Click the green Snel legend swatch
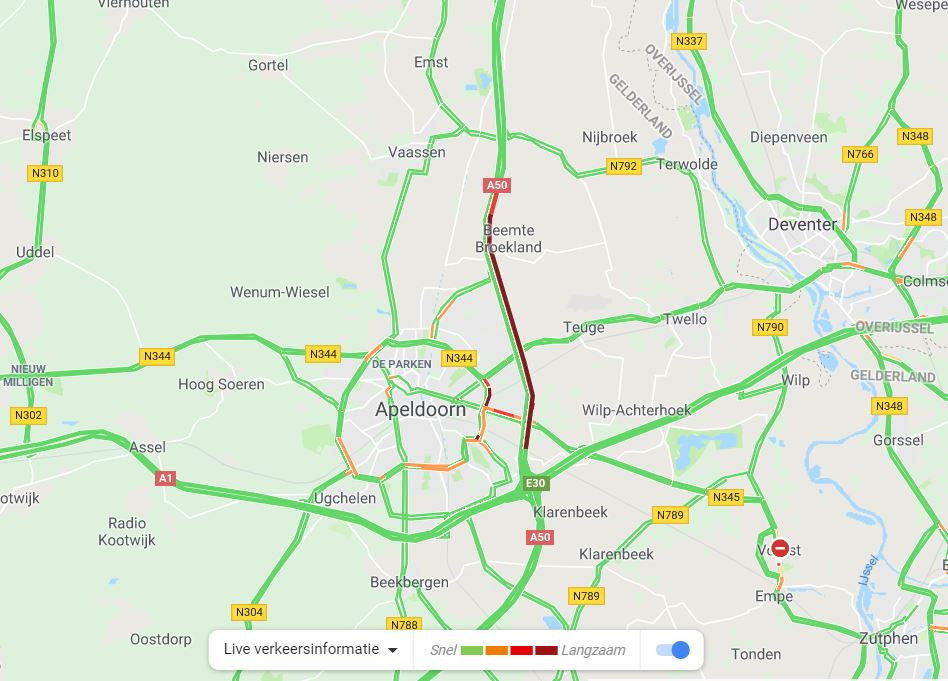This screenshot has width=948, height=681. 472,651
